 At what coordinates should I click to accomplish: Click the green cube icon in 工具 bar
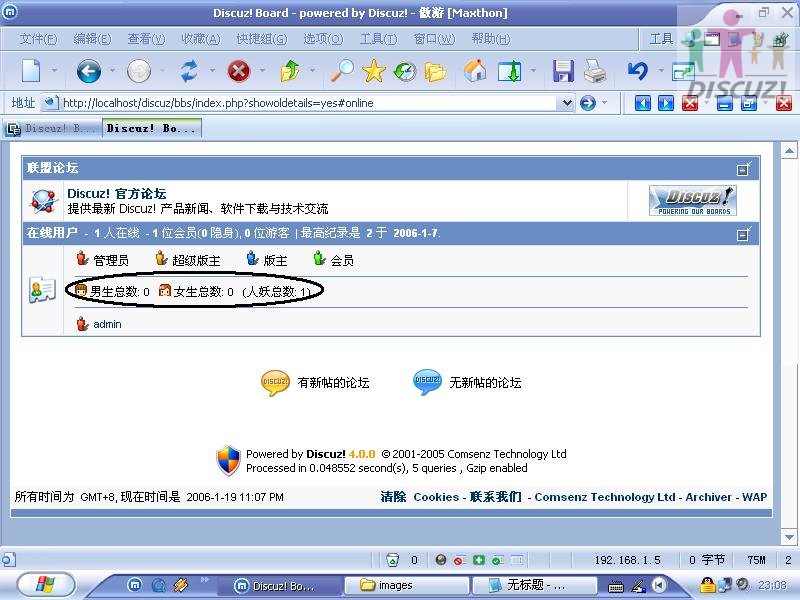(780, 39)
